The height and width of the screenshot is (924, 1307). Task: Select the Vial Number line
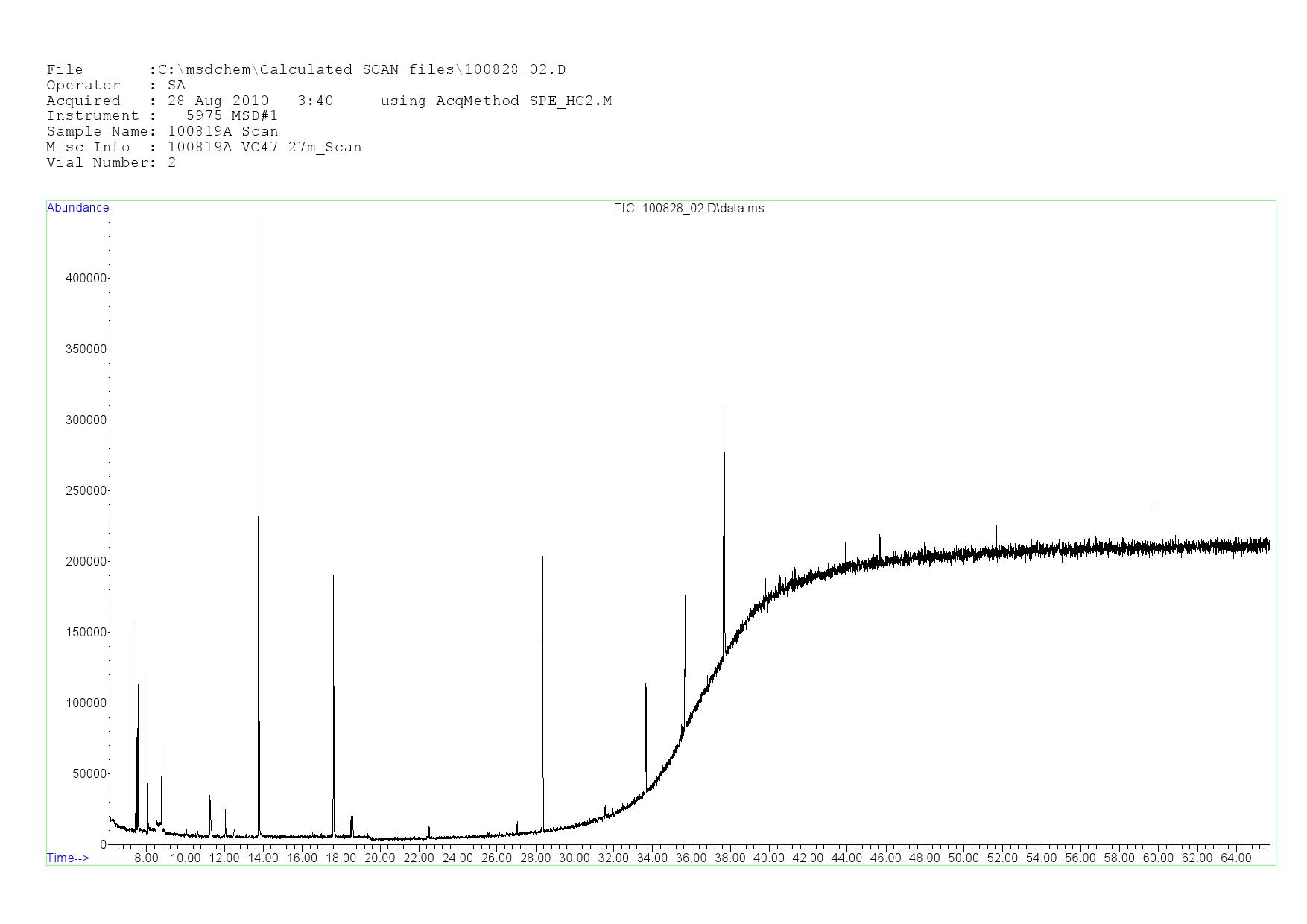111,162
